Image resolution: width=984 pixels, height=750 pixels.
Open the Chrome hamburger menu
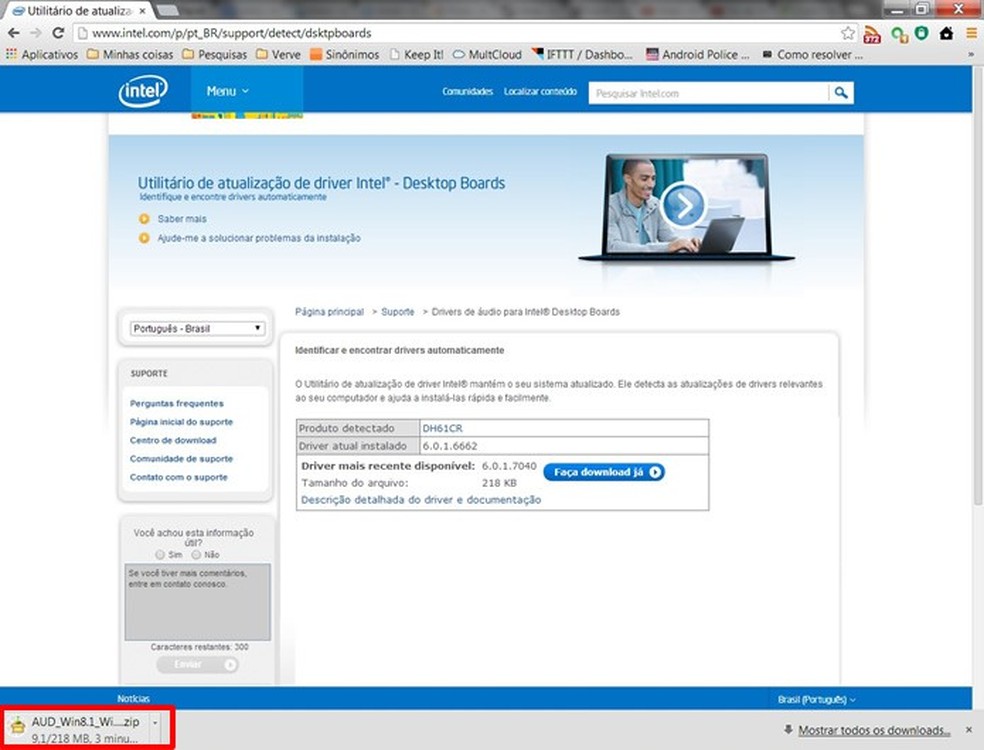pyautogui.click(x=970, y=33)
